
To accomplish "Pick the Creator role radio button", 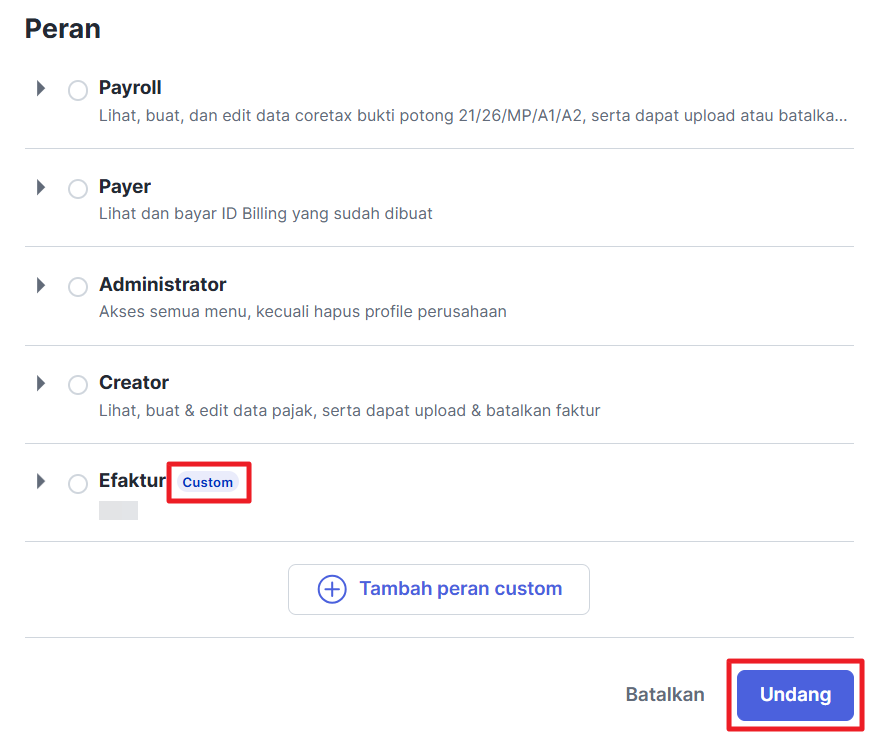I will [x=78, y=385].
